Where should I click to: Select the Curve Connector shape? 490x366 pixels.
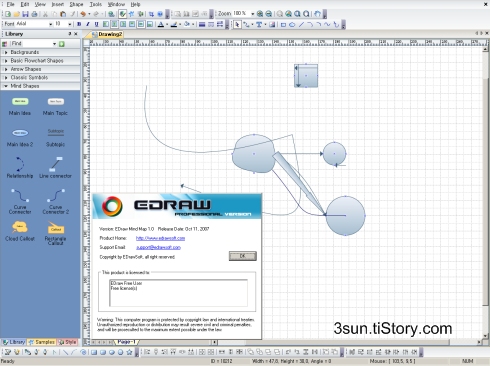pyautogui.click(x=20, y=201)
